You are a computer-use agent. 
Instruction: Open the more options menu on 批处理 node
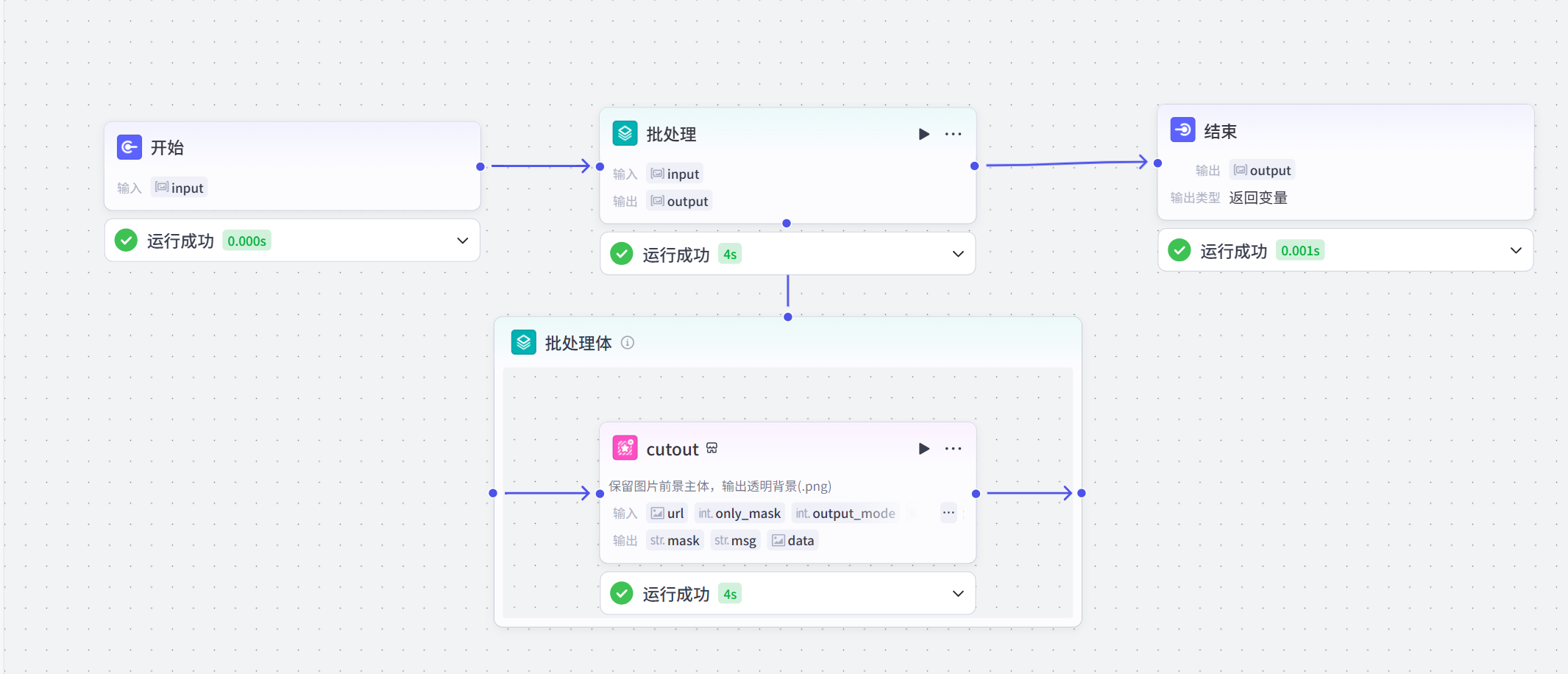(x=953, y=133)
